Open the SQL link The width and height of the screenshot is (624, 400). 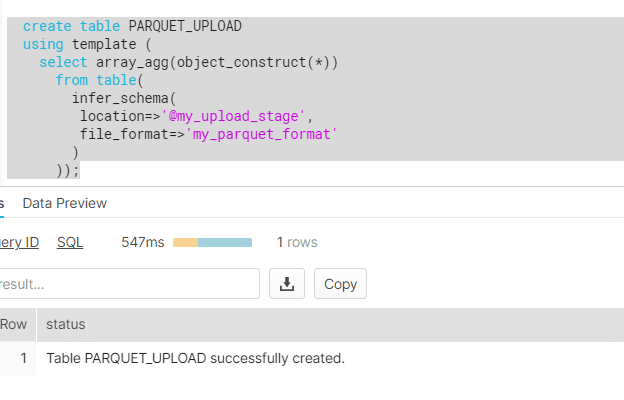(x=70, y=242)
